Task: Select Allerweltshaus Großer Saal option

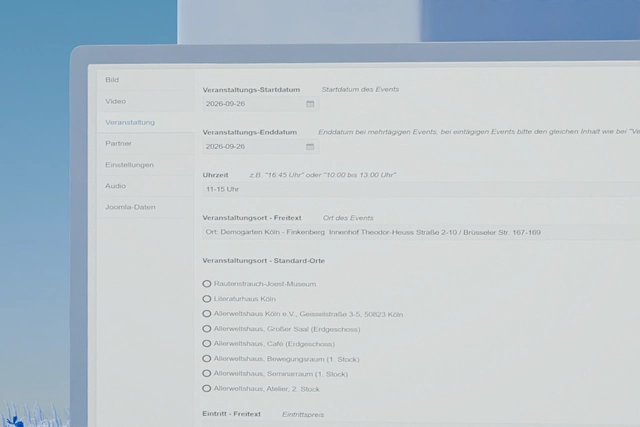Action: click(207, 329)
